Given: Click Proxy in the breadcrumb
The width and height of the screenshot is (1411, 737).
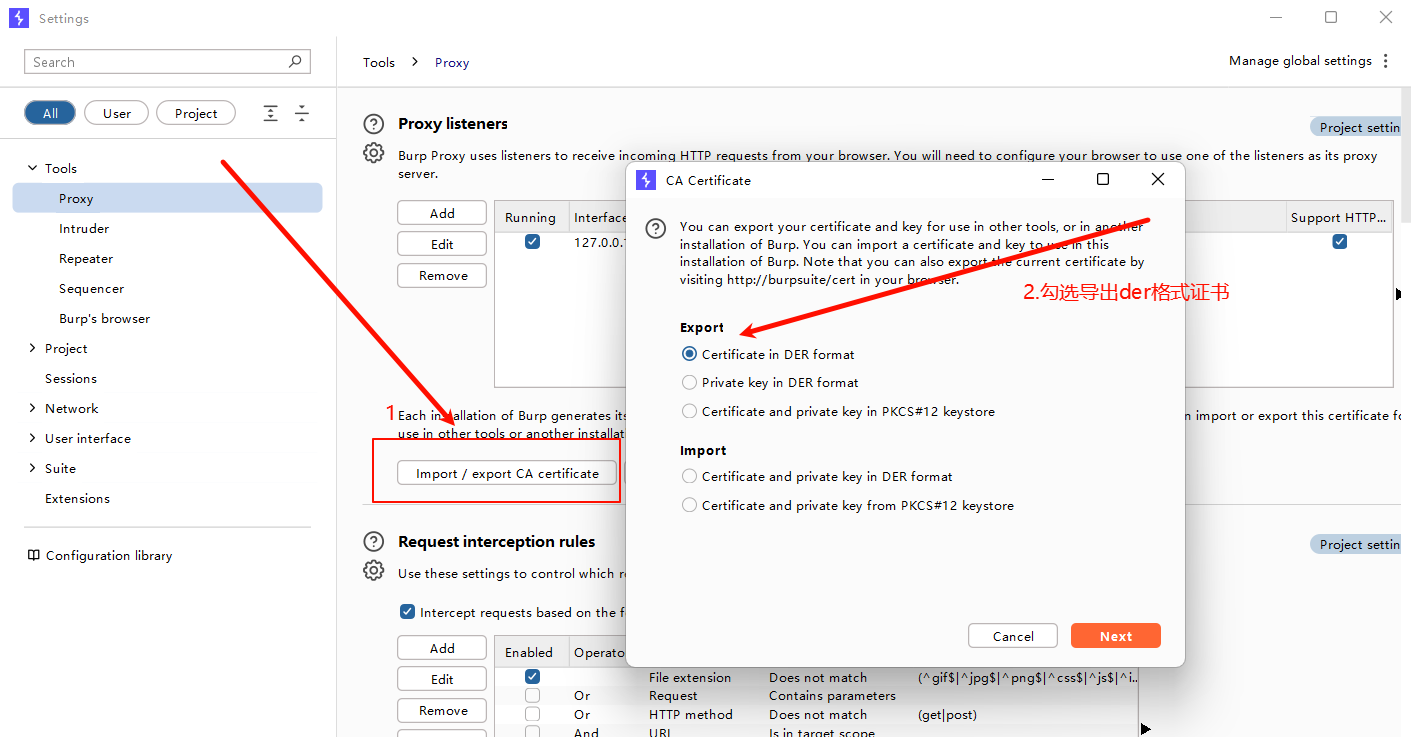Looking at the screenshot, I should (452, 62).
